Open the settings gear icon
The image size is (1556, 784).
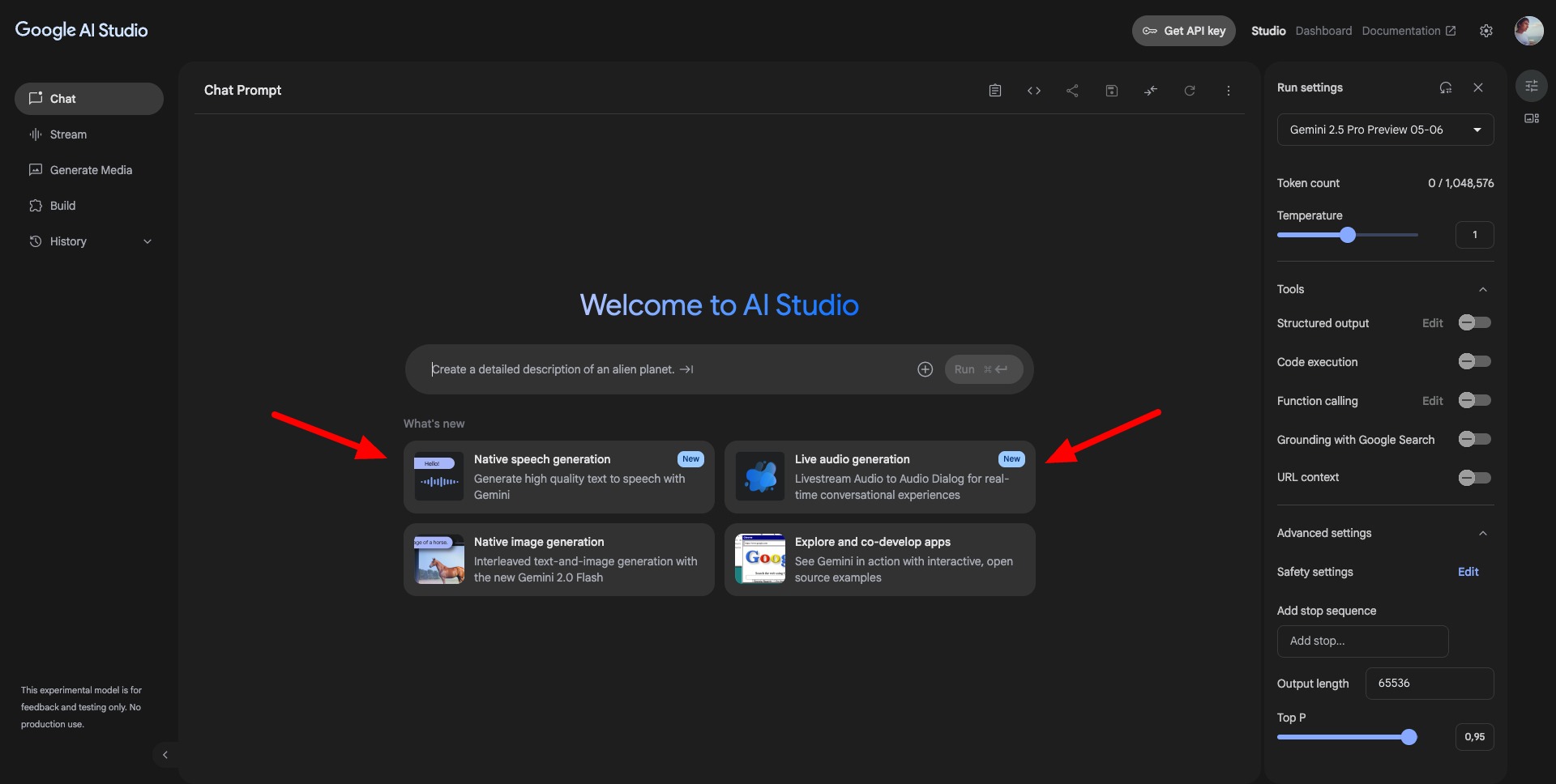(1486, 31)
